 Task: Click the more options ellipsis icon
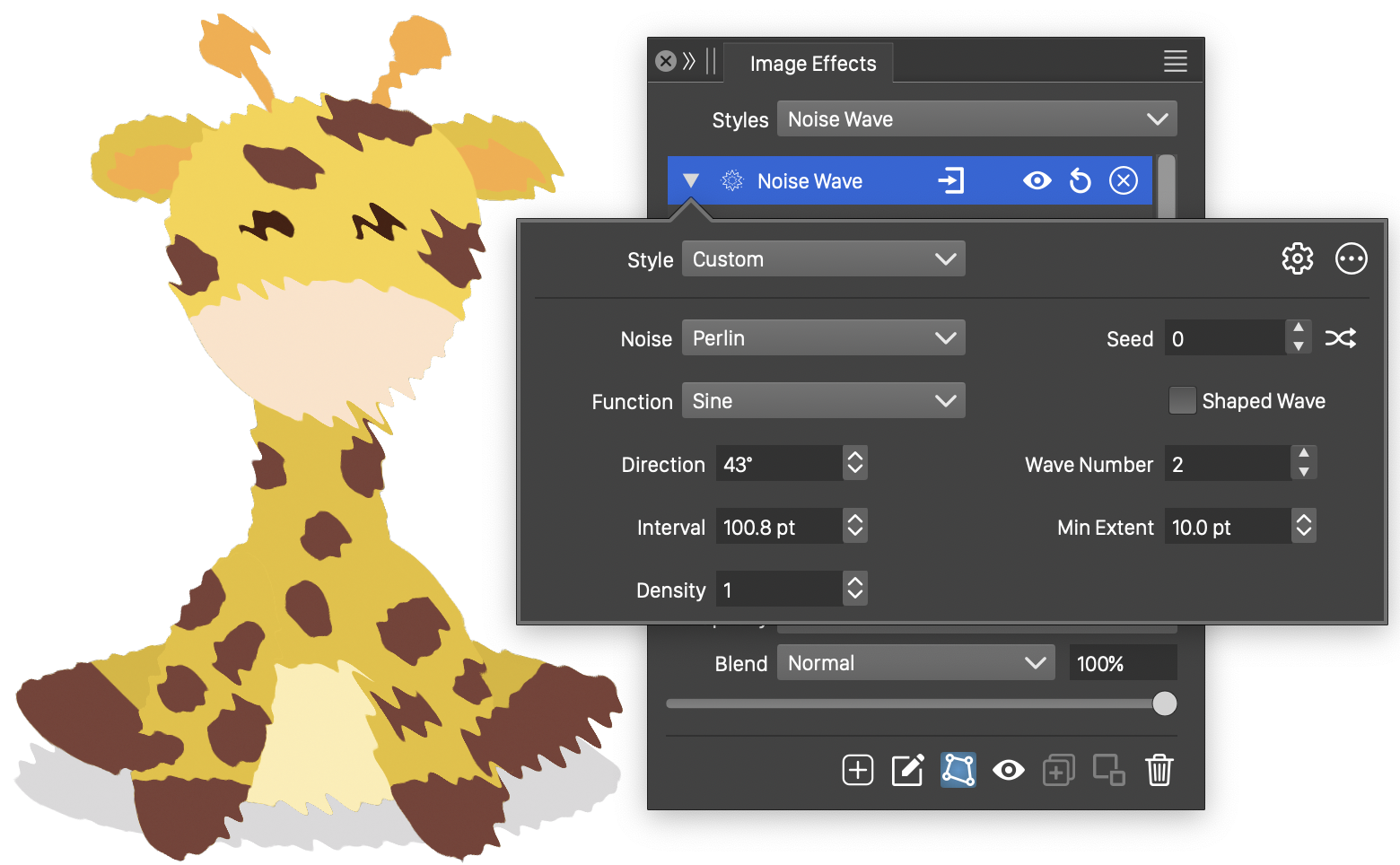tap(1351, 259)
